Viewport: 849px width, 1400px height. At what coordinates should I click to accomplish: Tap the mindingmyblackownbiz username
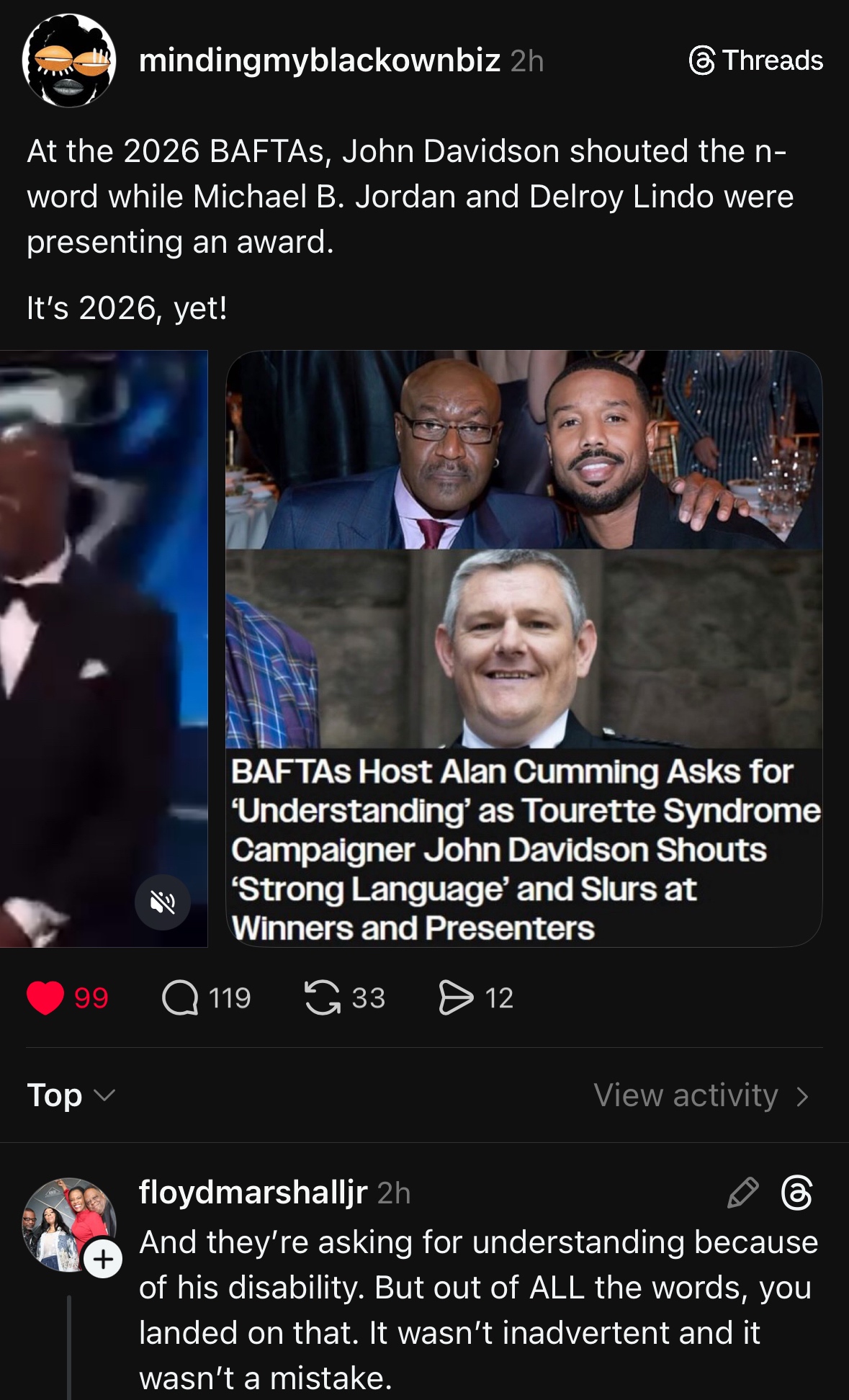[x=319, y=60]
